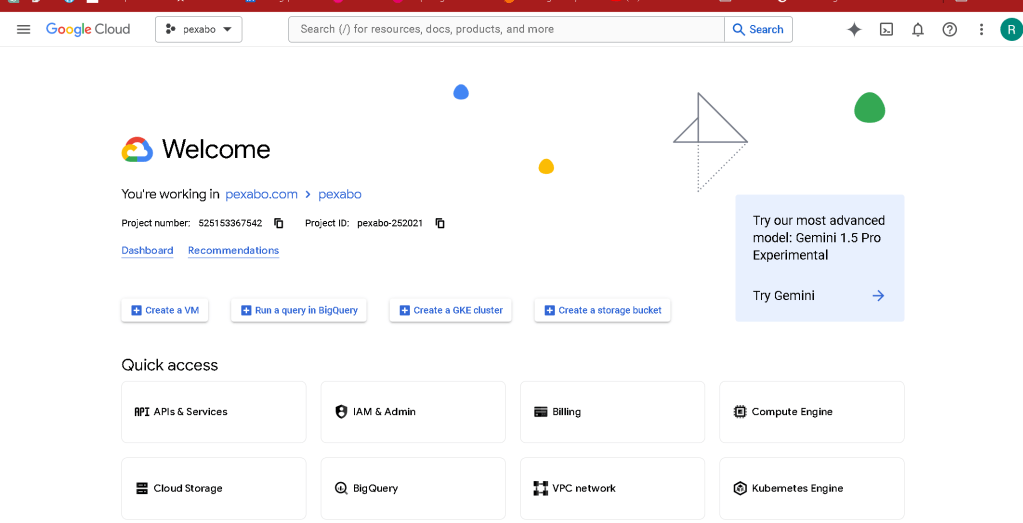
Task: Open the pexabo project link
Action: point(340,194)
